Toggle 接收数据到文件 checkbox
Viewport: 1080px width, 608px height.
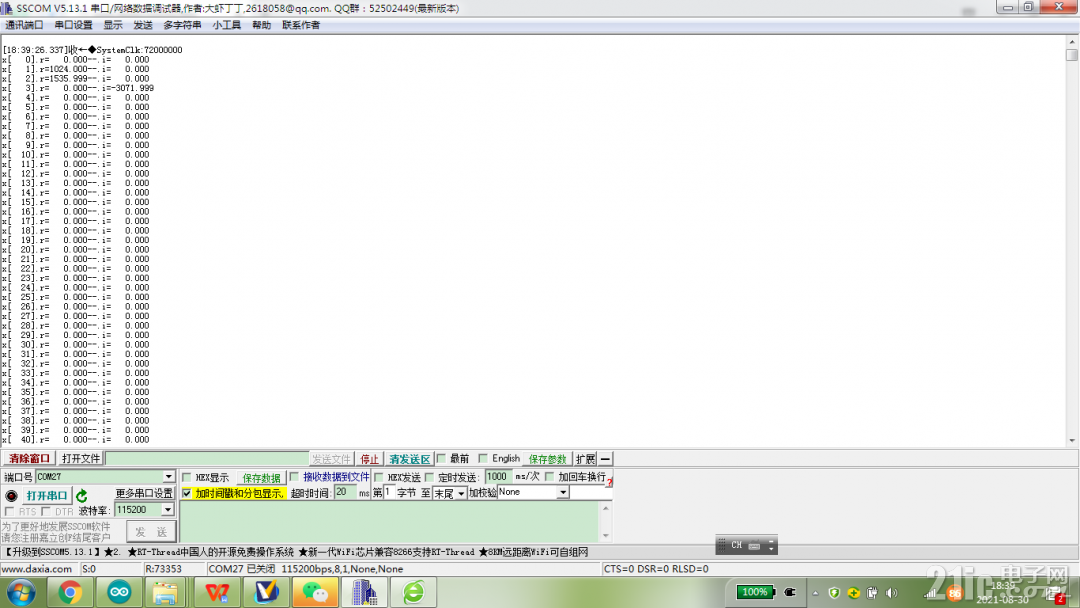(294, 476)
